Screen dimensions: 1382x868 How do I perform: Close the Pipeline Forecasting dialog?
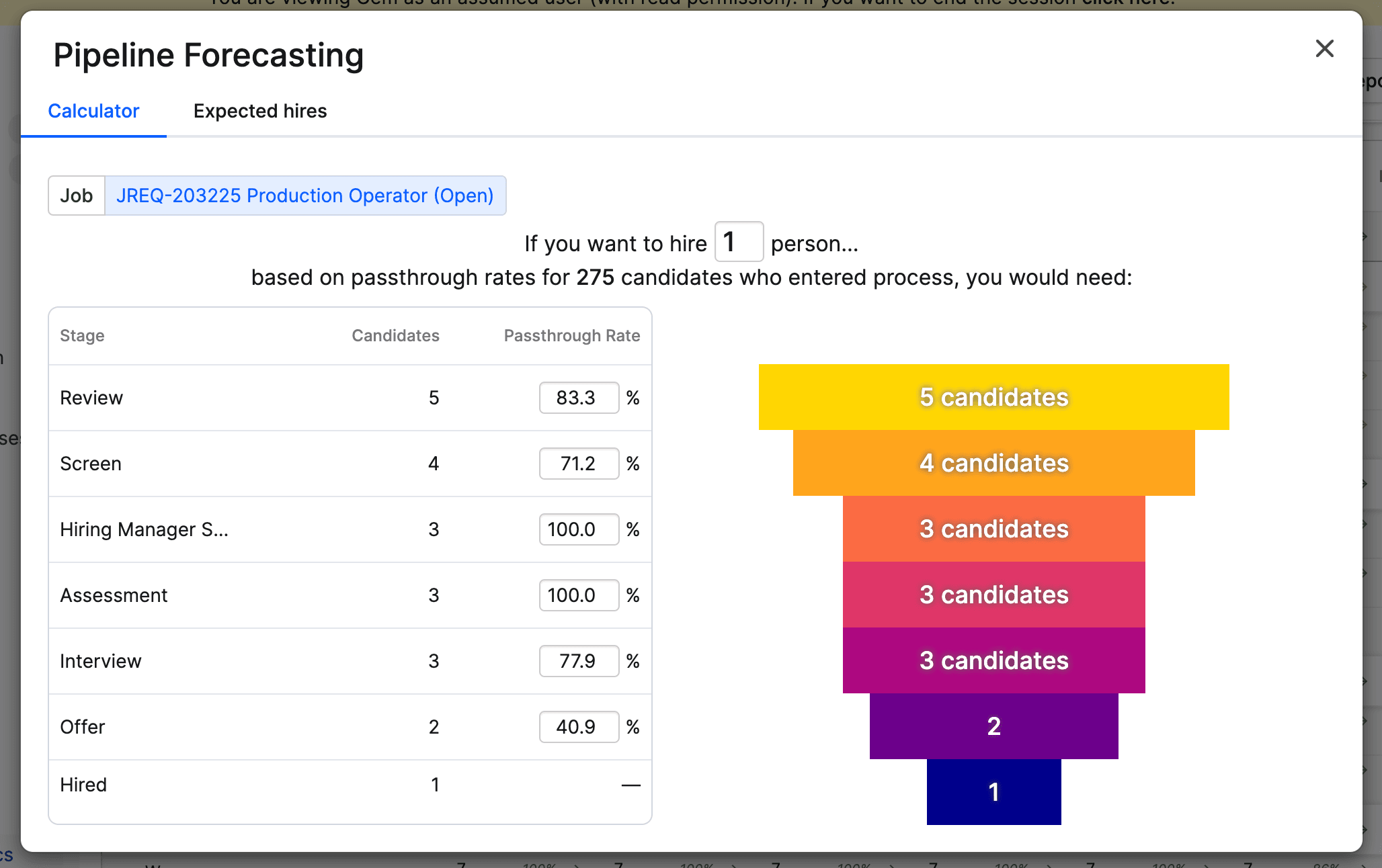pyautogui.click(x=1324, y=48)
